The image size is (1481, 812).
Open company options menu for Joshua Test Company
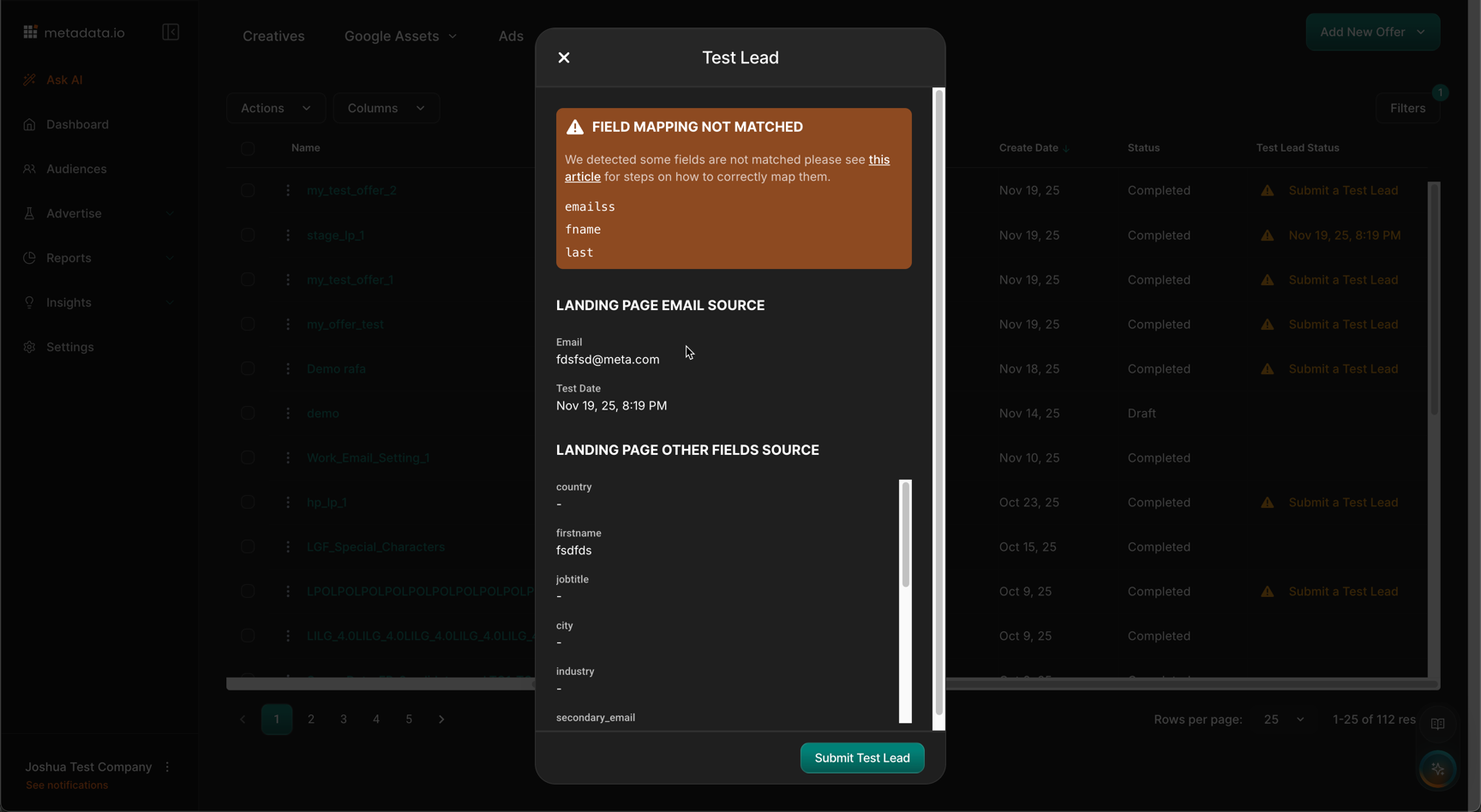pos(167,767)
